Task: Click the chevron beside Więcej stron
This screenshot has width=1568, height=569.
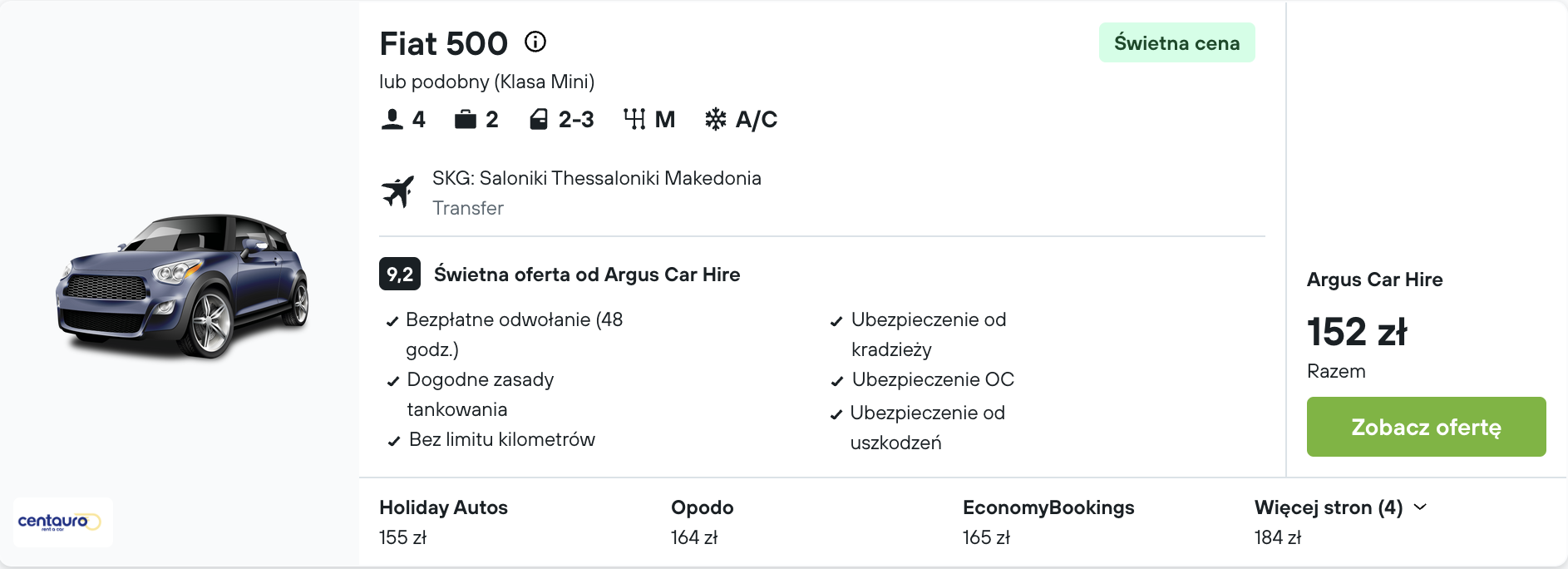Action: [1420, 507]
